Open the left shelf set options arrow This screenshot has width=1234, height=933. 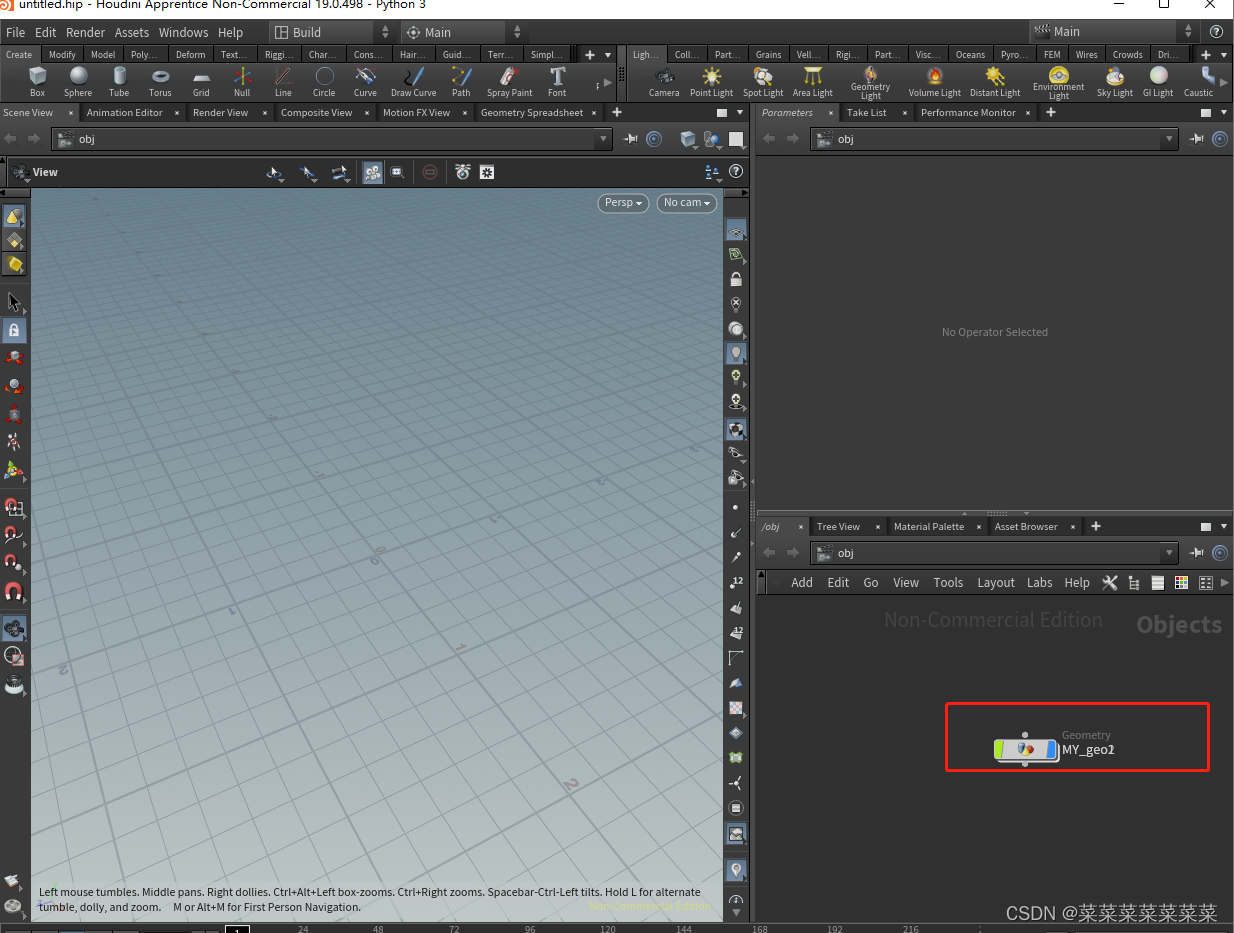(x=608, y=55)
